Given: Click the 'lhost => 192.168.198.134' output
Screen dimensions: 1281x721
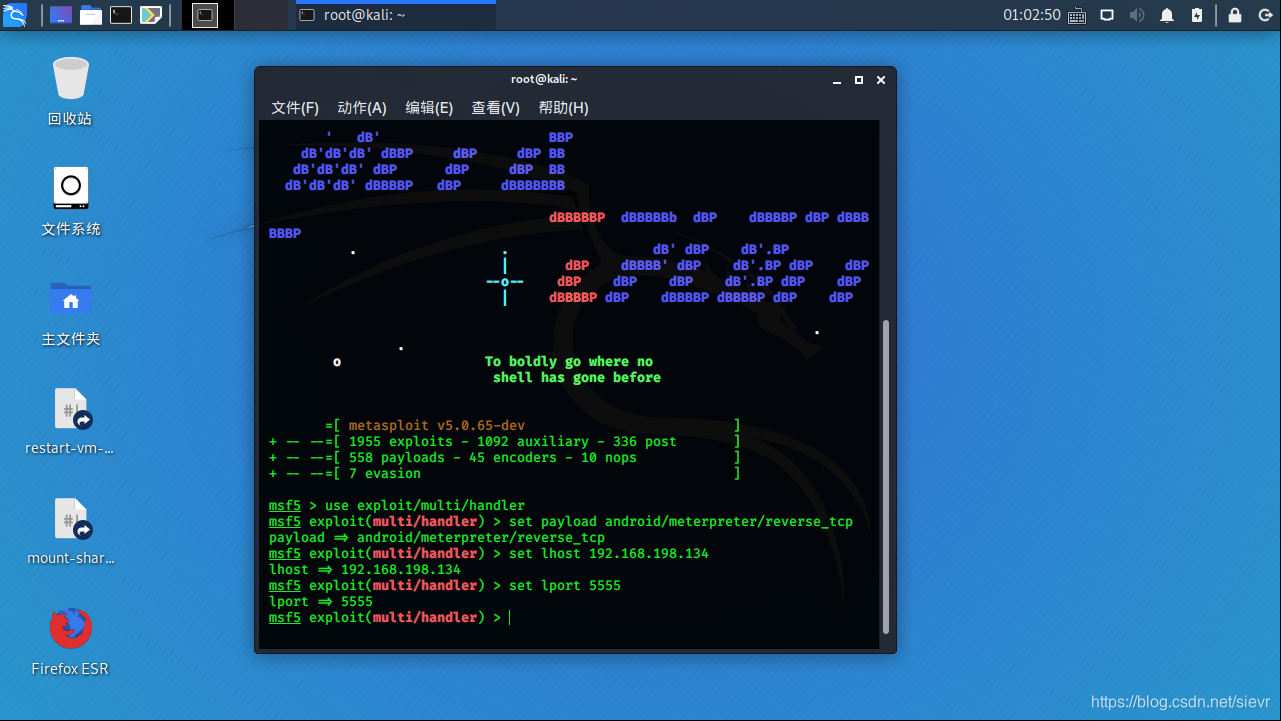Looking at the screenshot, I should point(365,569).
